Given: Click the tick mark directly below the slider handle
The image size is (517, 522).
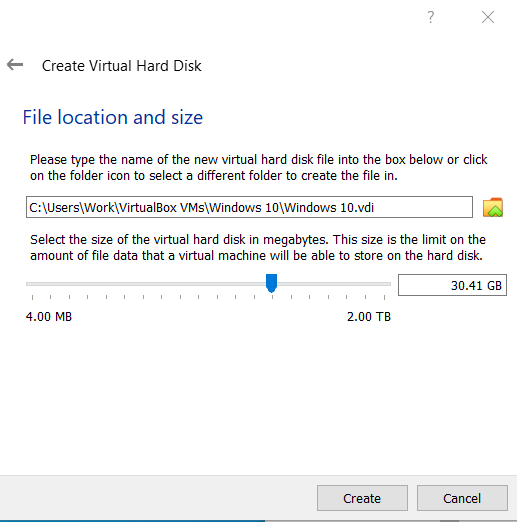Looking at the screenshot, I should click(x=272, y=297).
